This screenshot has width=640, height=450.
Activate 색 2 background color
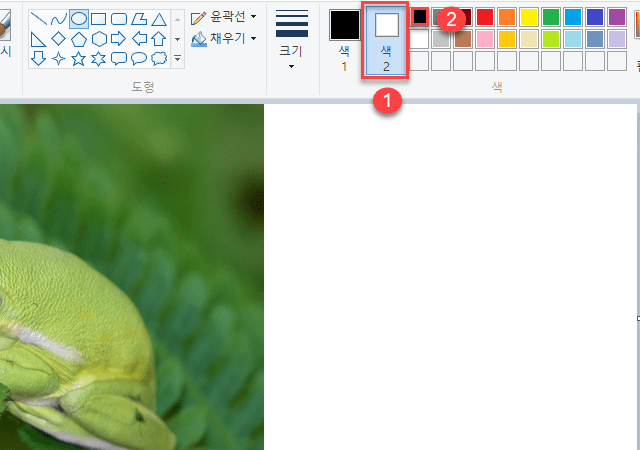pos(386,41)
